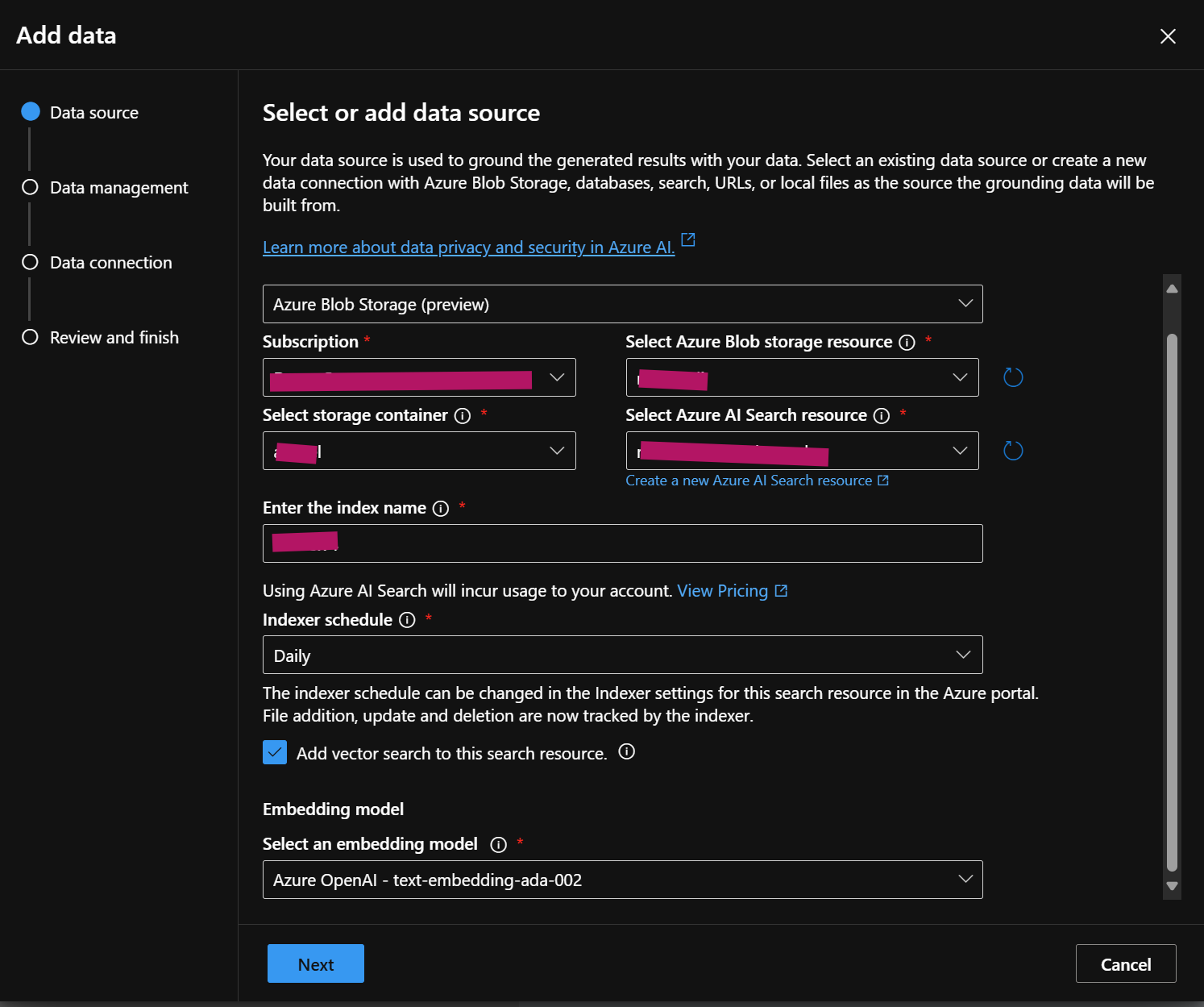Show info for Azure AI Search resource
Image resolution: width=1204 pixels, height=1007 pixels.
(882, 416)
